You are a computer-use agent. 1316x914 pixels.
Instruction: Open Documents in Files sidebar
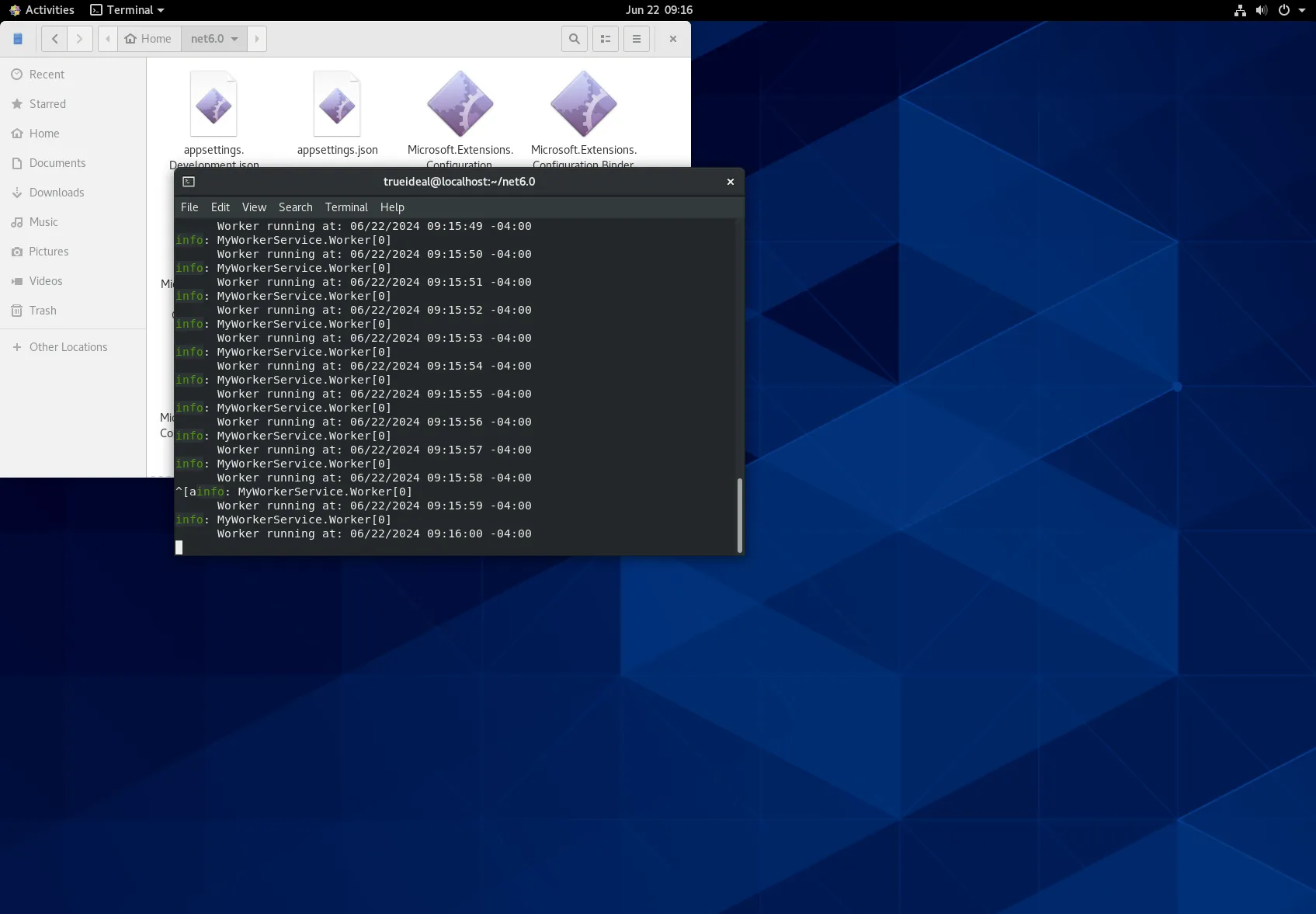(73, 163)
